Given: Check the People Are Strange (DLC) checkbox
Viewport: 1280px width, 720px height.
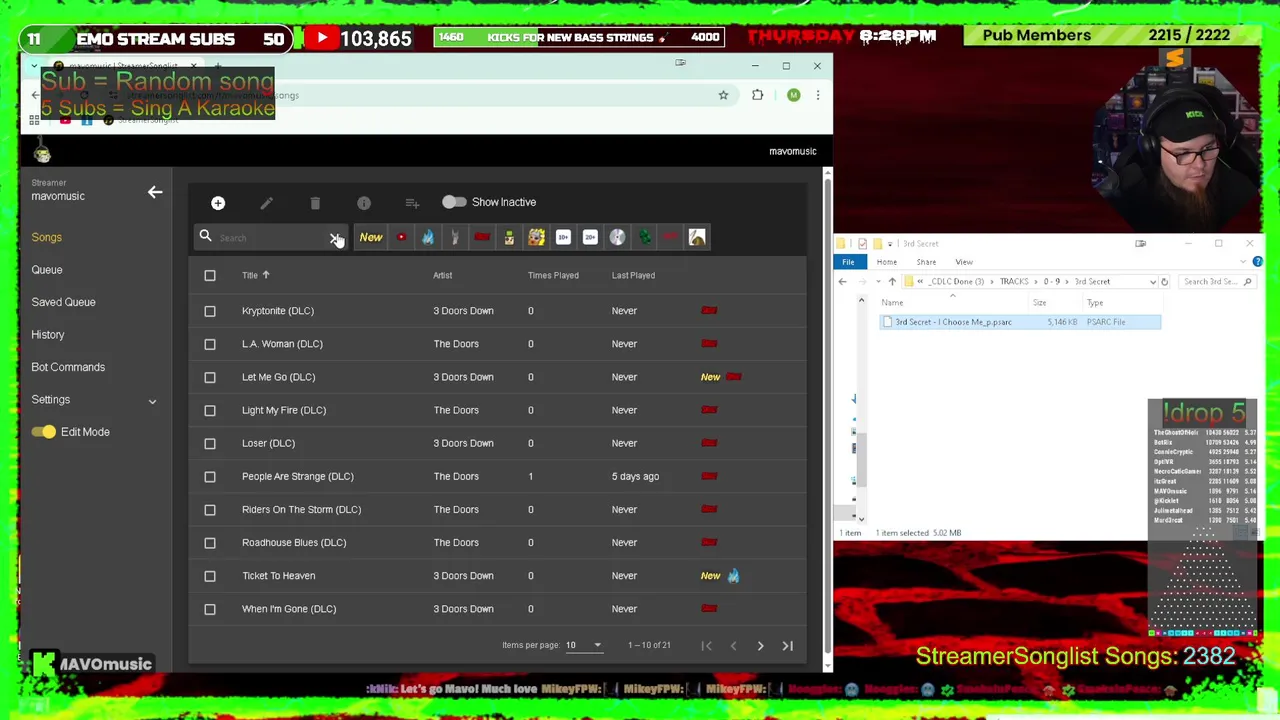Looking at the screenshot, I should pos(210,476).
